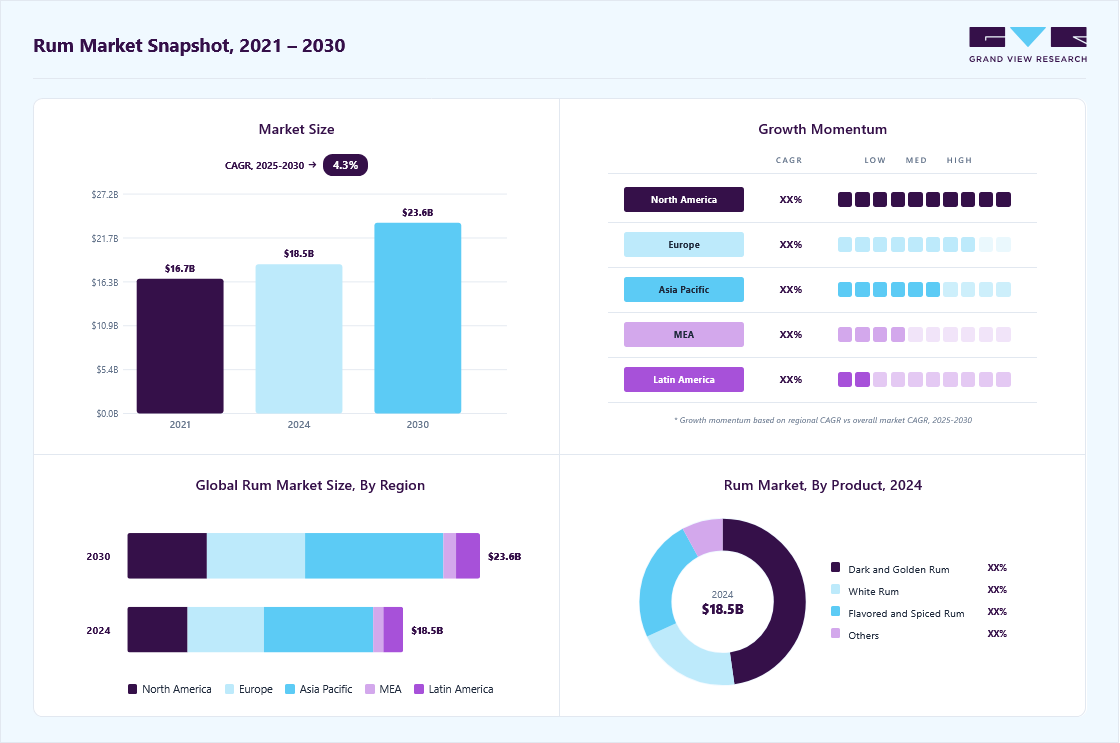Click White Rum legend swatch
This screenshot has height=743, width=1120.
pos(836,589)
